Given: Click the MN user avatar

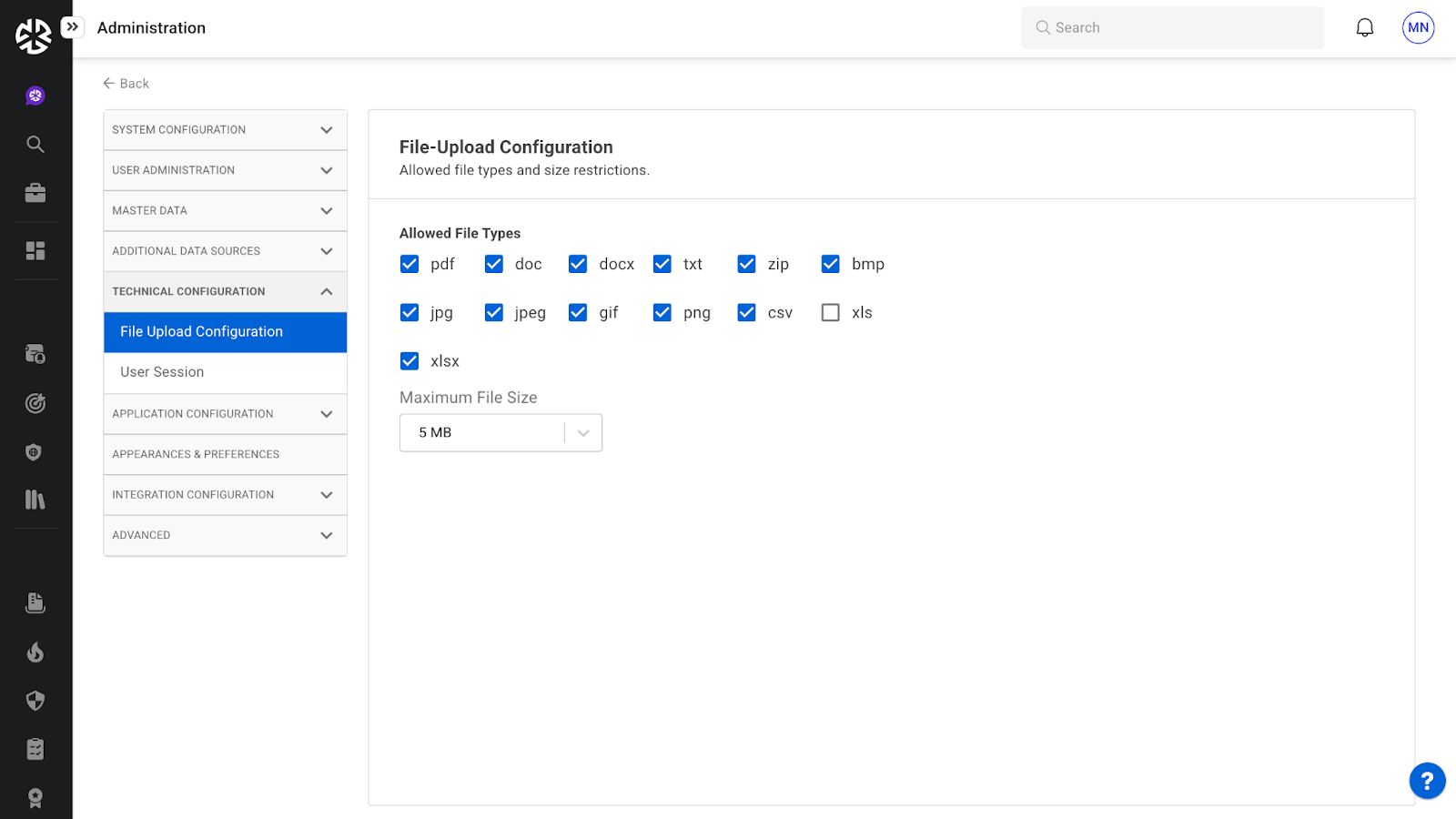Looking at the screenshot, I should 1418,28.
